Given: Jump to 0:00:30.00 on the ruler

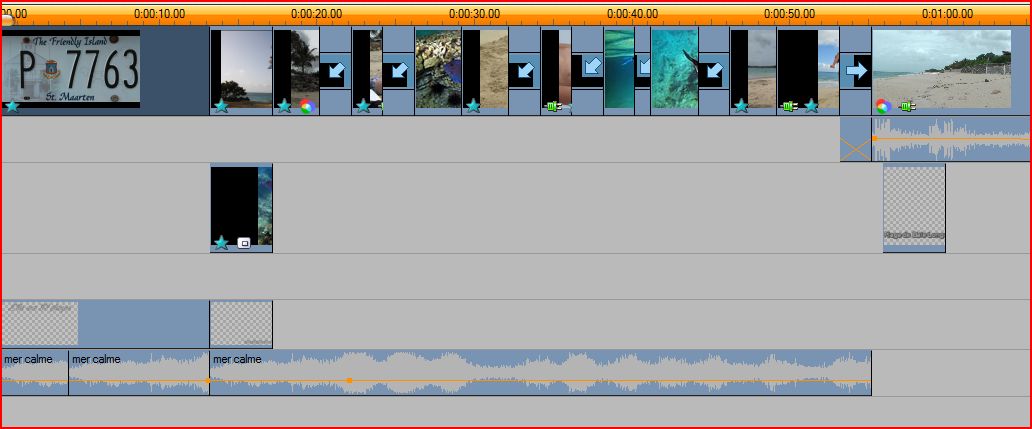Looking at the screenshot, I should (475, 13).
